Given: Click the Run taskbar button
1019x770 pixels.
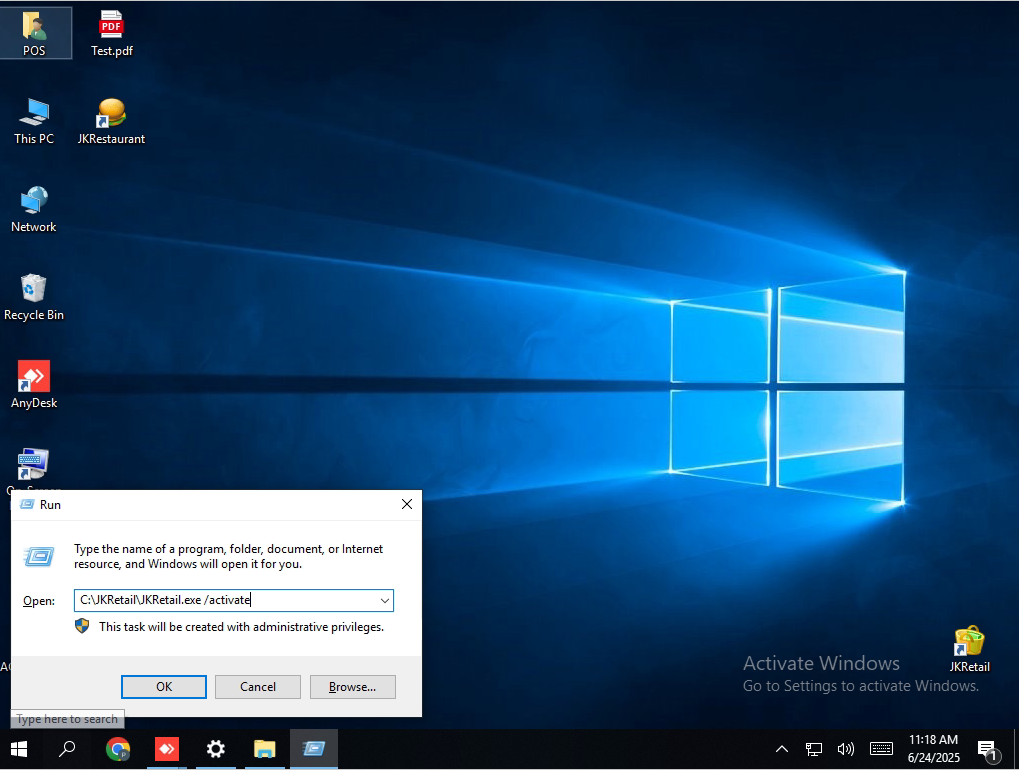Looking at the screenshot, I should coord(313,749).
